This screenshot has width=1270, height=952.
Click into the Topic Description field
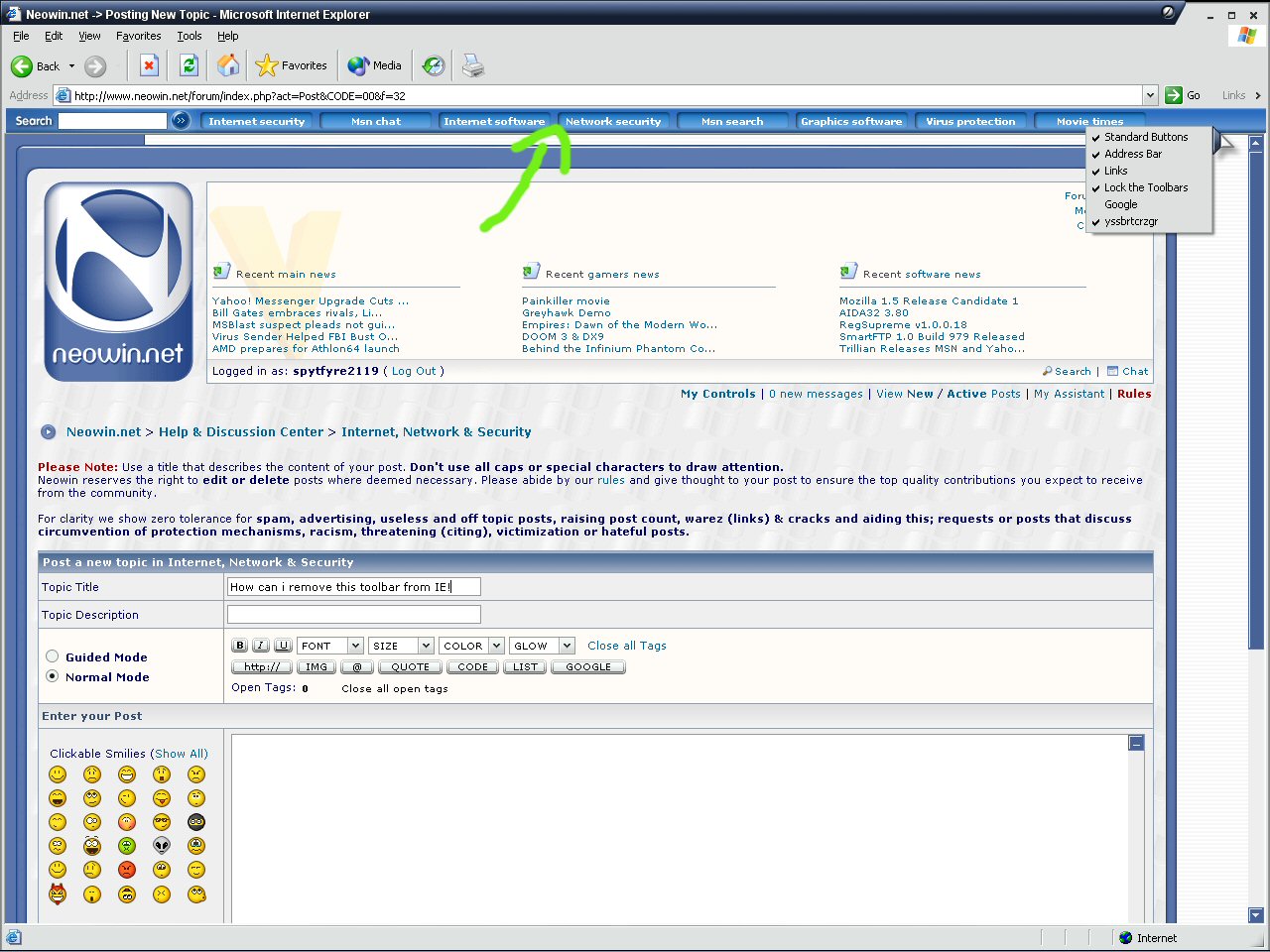353,615
